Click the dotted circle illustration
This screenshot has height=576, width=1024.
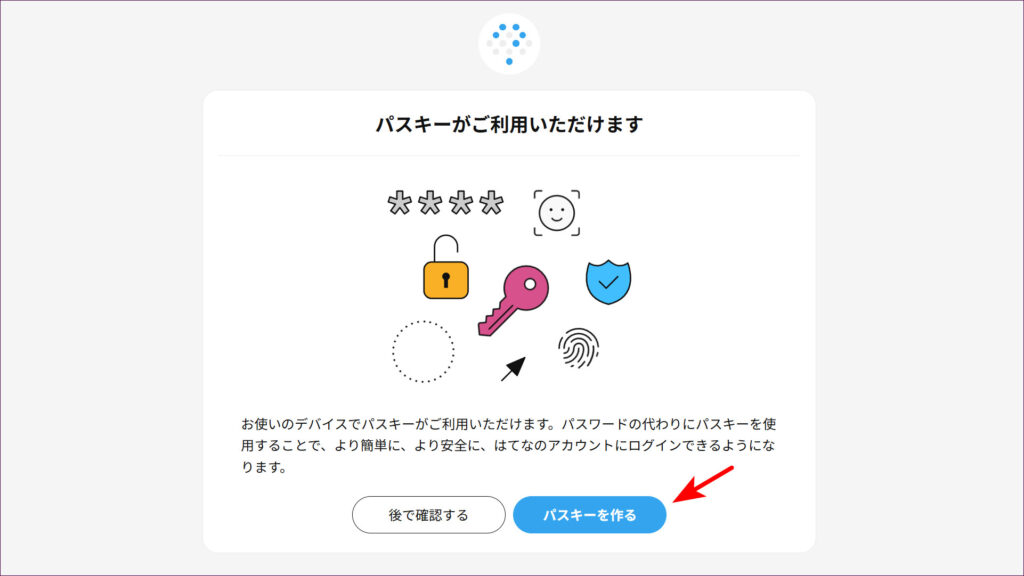point(423,351)
